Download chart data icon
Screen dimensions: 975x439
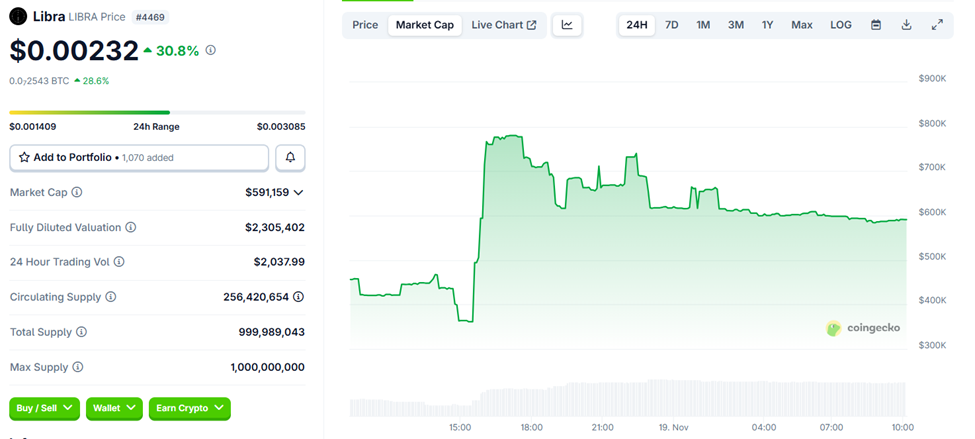pos(906,25)
